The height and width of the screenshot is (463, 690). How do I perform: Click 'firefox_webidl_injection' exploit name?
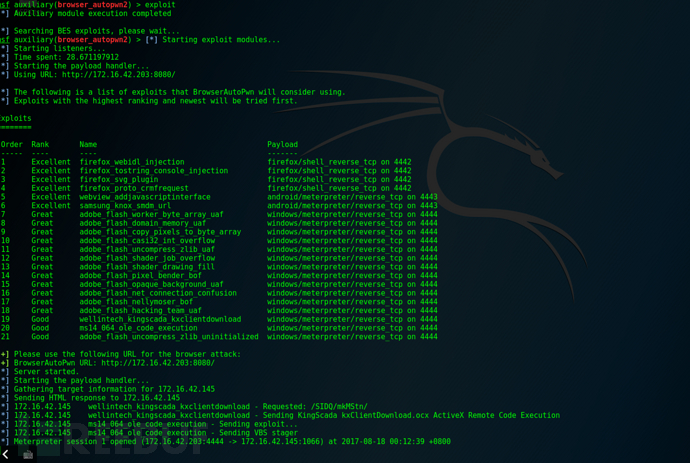click(x=132, y=162)
